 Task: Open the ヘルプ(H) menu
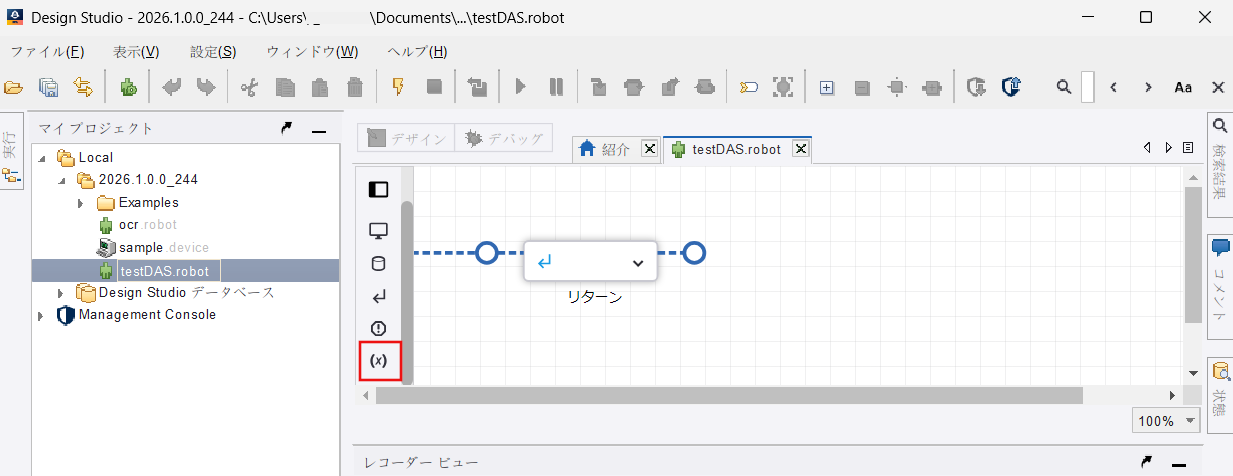(x=417, y=51)
